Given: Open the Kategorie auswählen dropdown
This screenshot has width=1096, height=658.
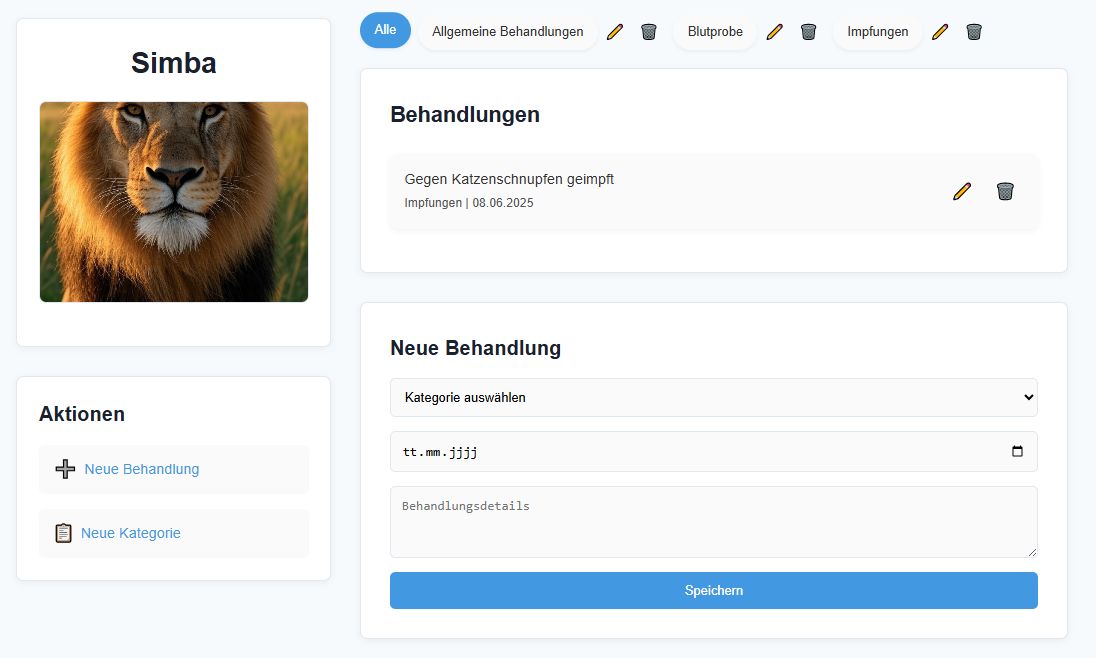Looking at the screenshot, I should [x=713, y=397].
